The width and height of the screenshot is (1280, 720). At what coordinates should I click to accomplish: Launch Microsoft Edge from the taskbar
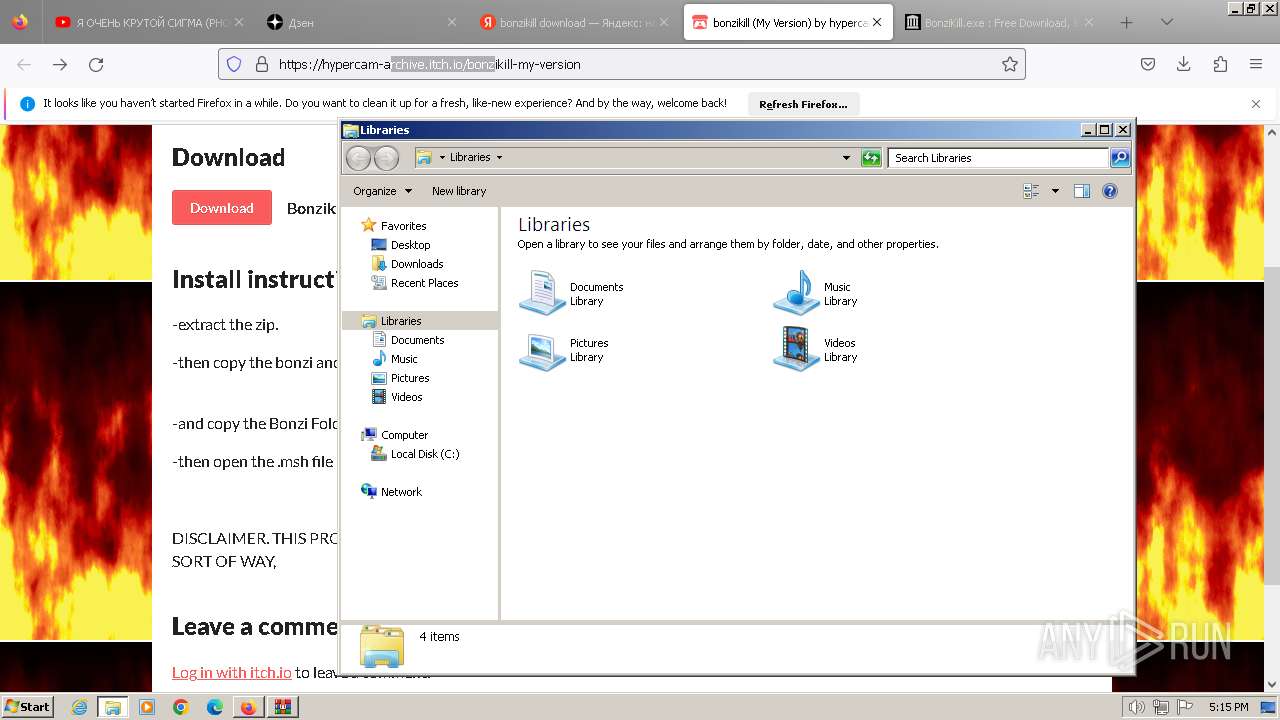click(215, 707)
